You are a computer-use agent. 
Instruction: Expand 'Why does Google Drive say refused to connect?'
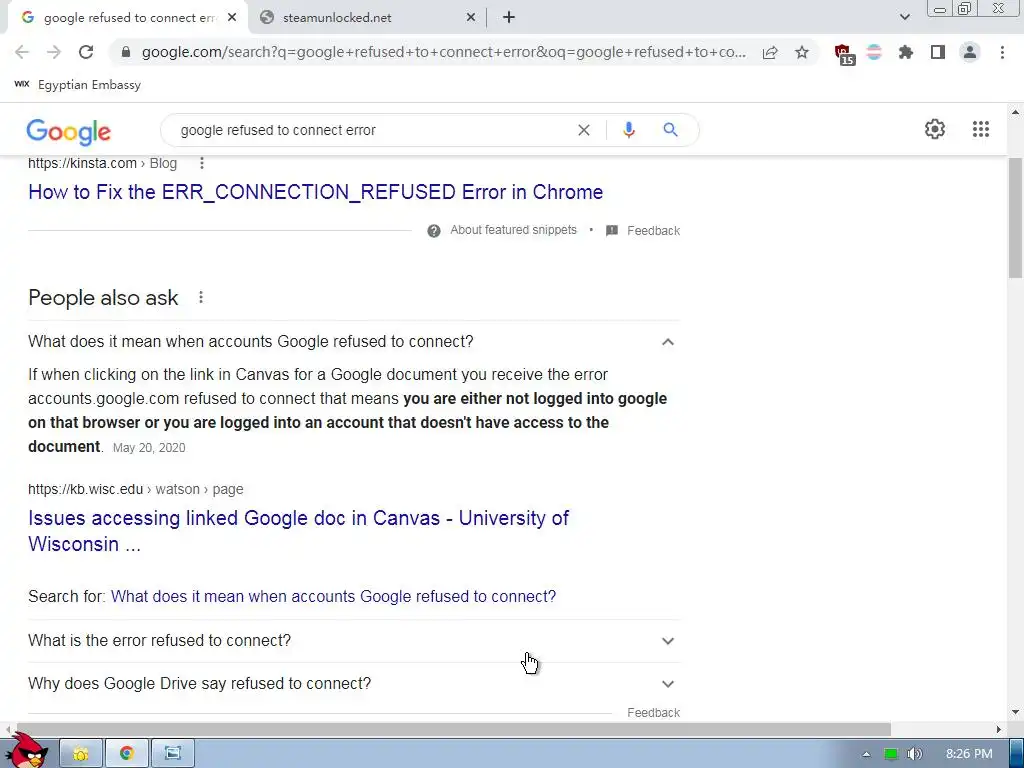[354, 684]
